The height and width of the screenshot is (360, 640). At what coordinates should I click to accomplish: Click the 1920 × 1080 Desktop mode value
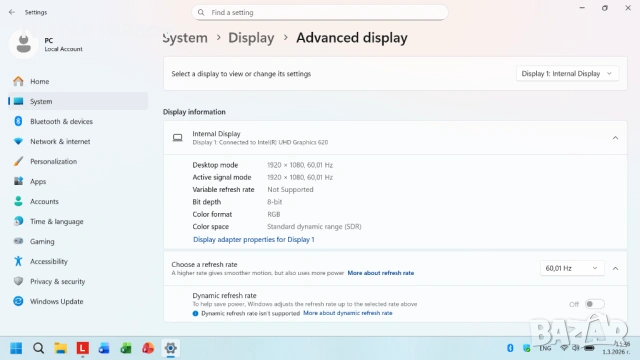pyautogui.click(x=300, y=165)
